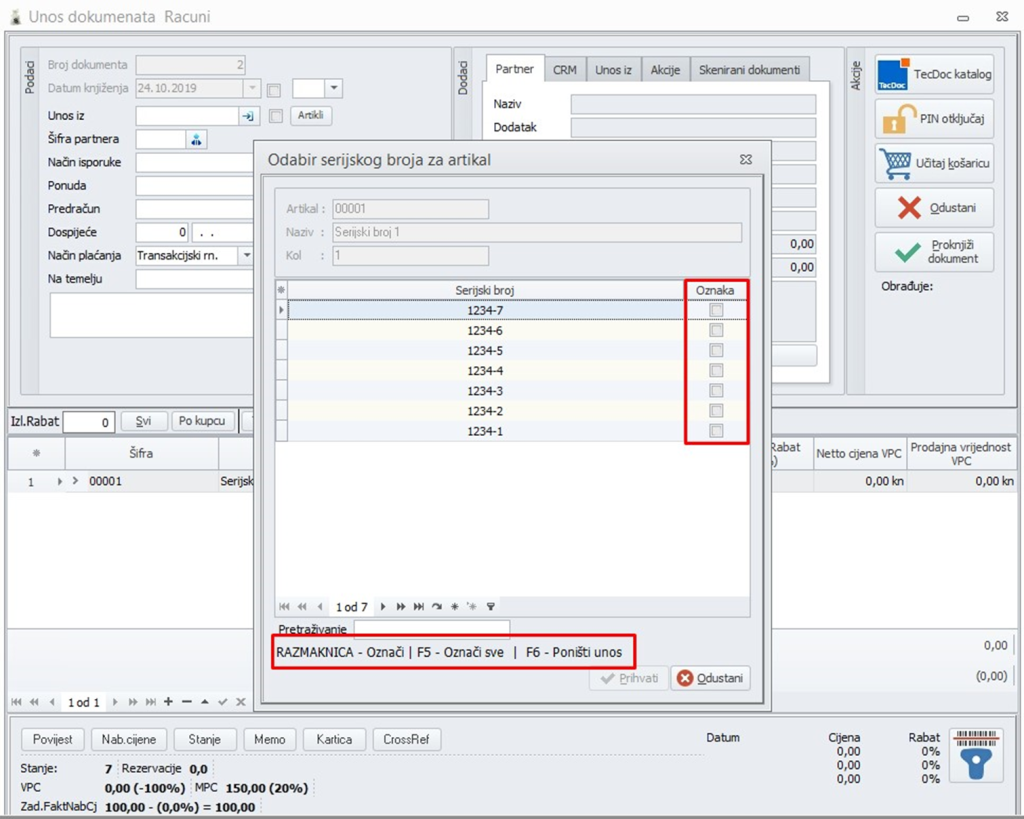
Task: Open the Datum knjiženja date picker arrow
Action: pyautogui.click(x=254, y=89)
